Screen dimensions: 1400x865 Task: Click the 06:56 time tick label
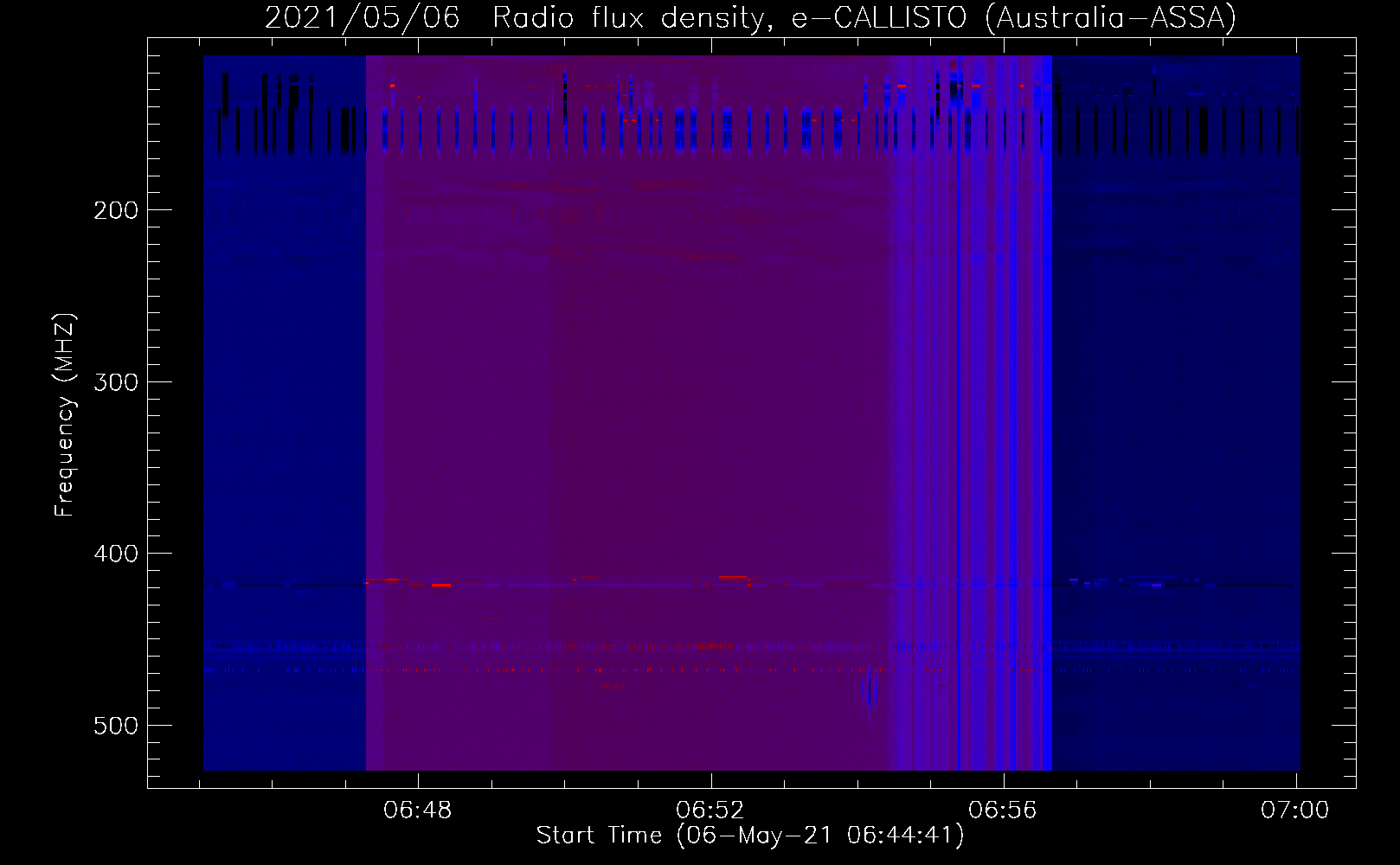[x=1003, y=811]
